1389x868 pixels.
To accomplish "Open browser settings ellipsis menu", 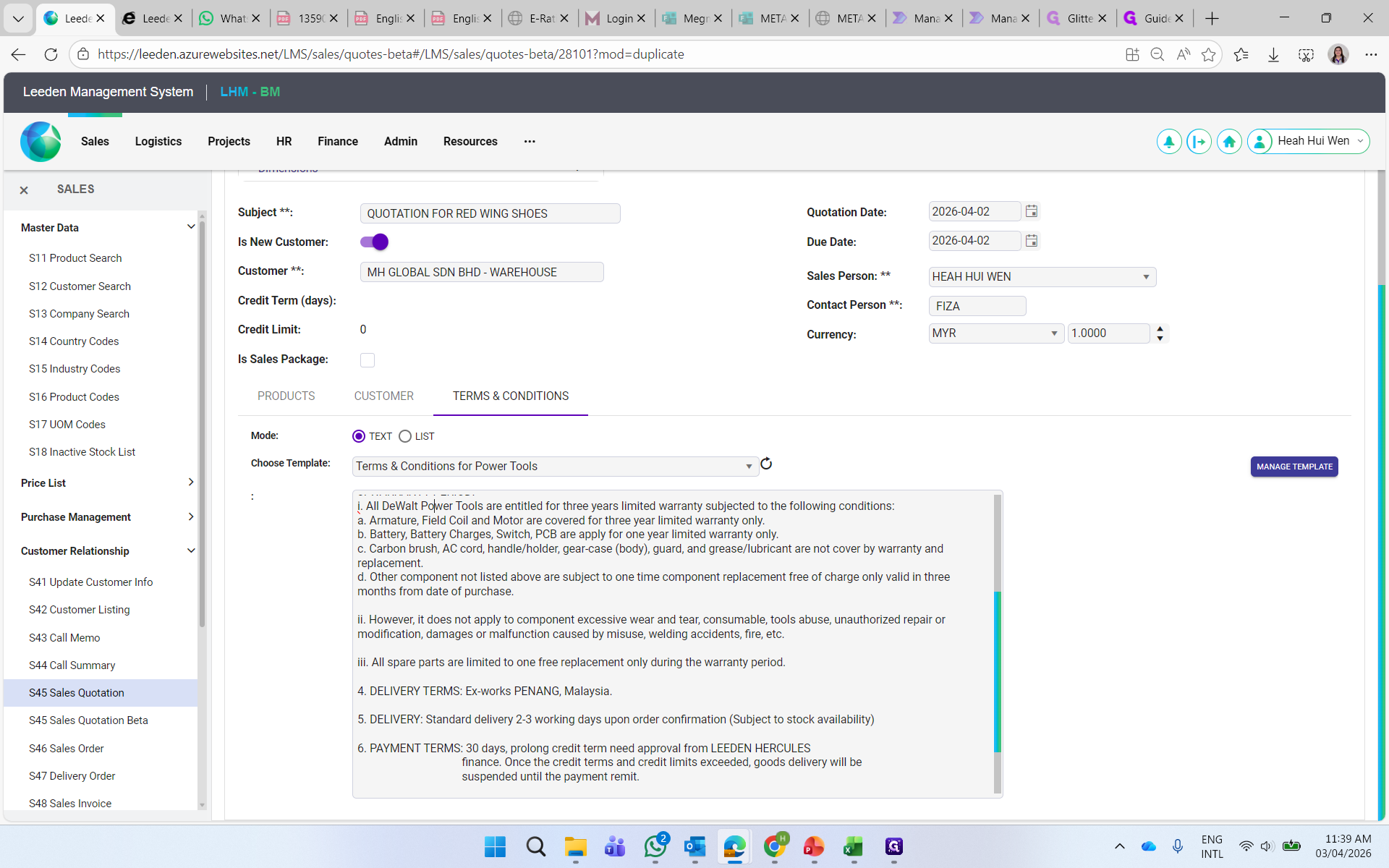I will 1371,54.
